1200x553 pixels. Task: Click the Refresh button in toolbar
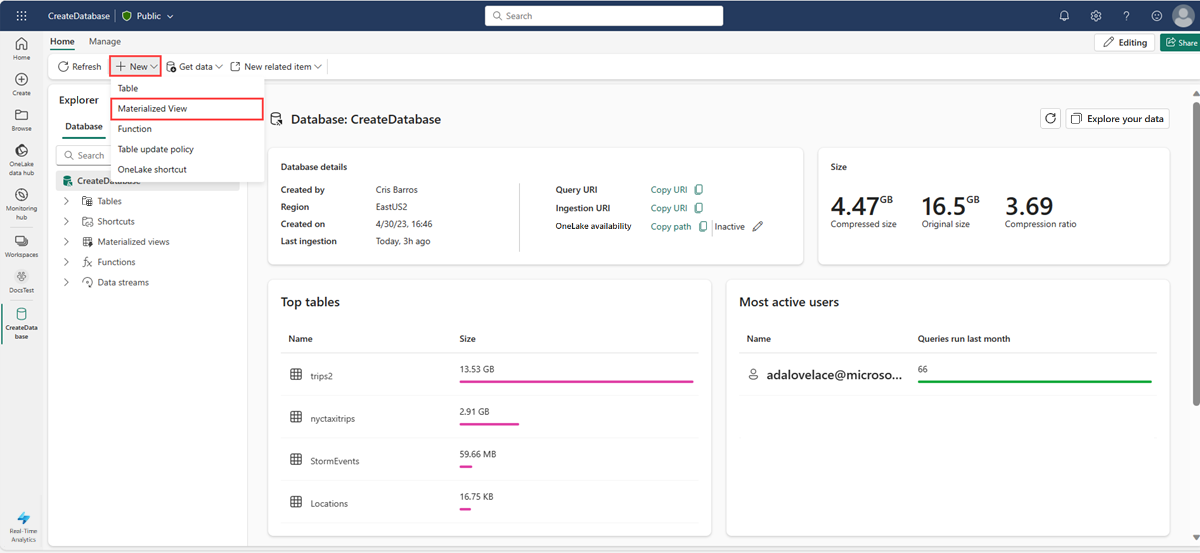click(x=79, y=67)
